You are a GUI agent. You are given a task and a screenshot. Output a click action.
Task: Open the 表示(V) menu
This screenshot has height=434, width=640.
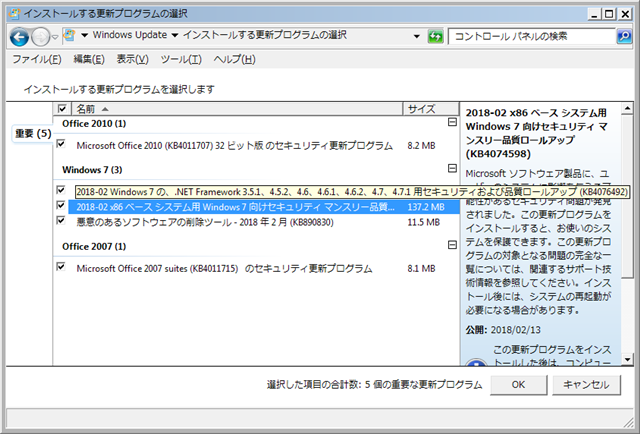[x=133, y=59]
